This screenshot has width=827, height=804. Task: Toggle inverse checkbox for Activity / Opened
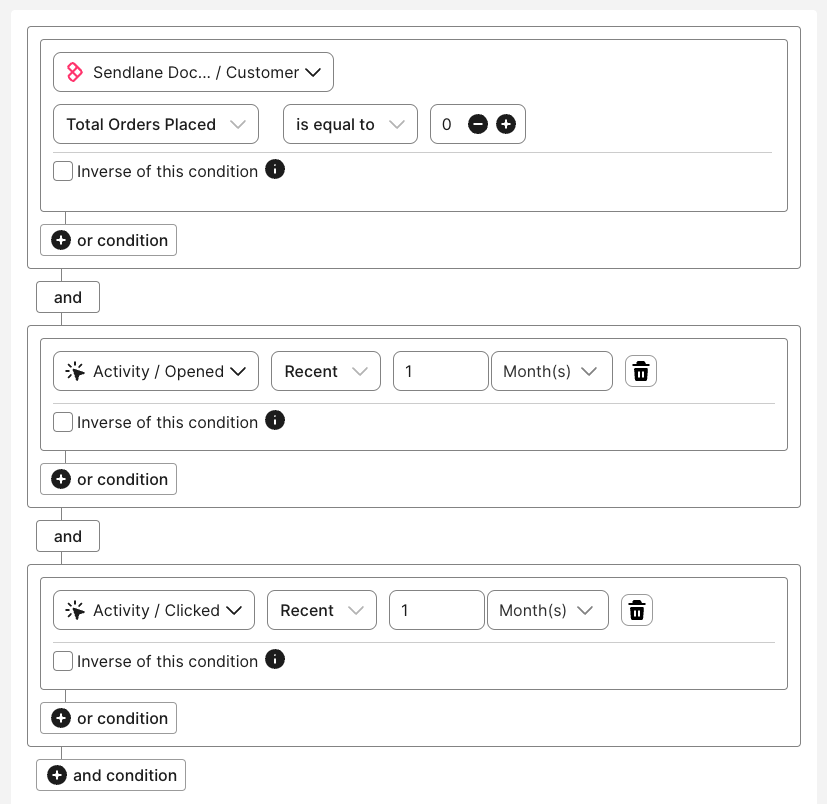(63, 422)
